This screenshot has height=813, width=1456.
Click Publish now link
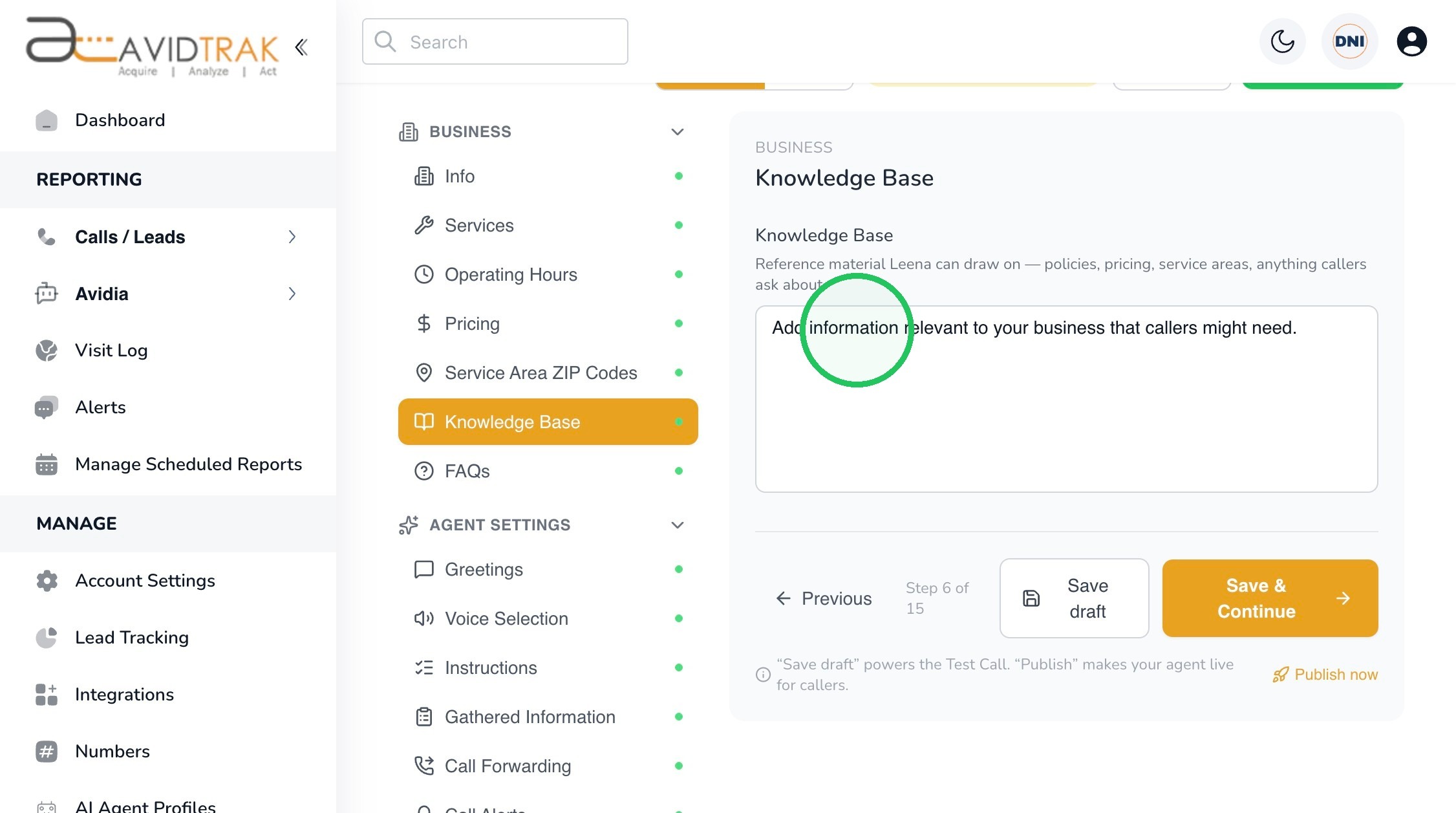(1325, 675)
